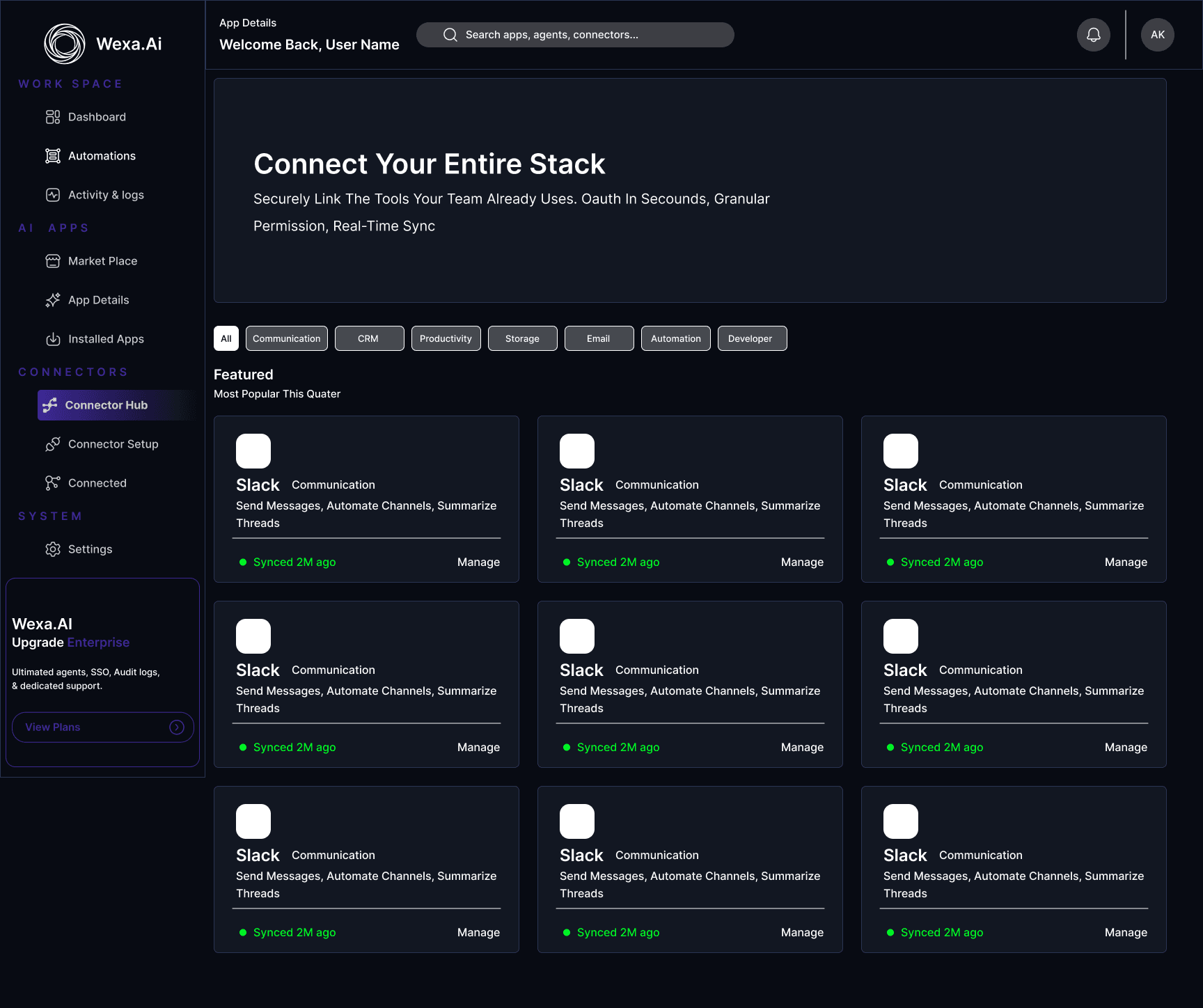Image resolution: width=1203 pixels, height=1008 pixels.
Task: Switch to the Productivity filter
Action: coord(446,338)
